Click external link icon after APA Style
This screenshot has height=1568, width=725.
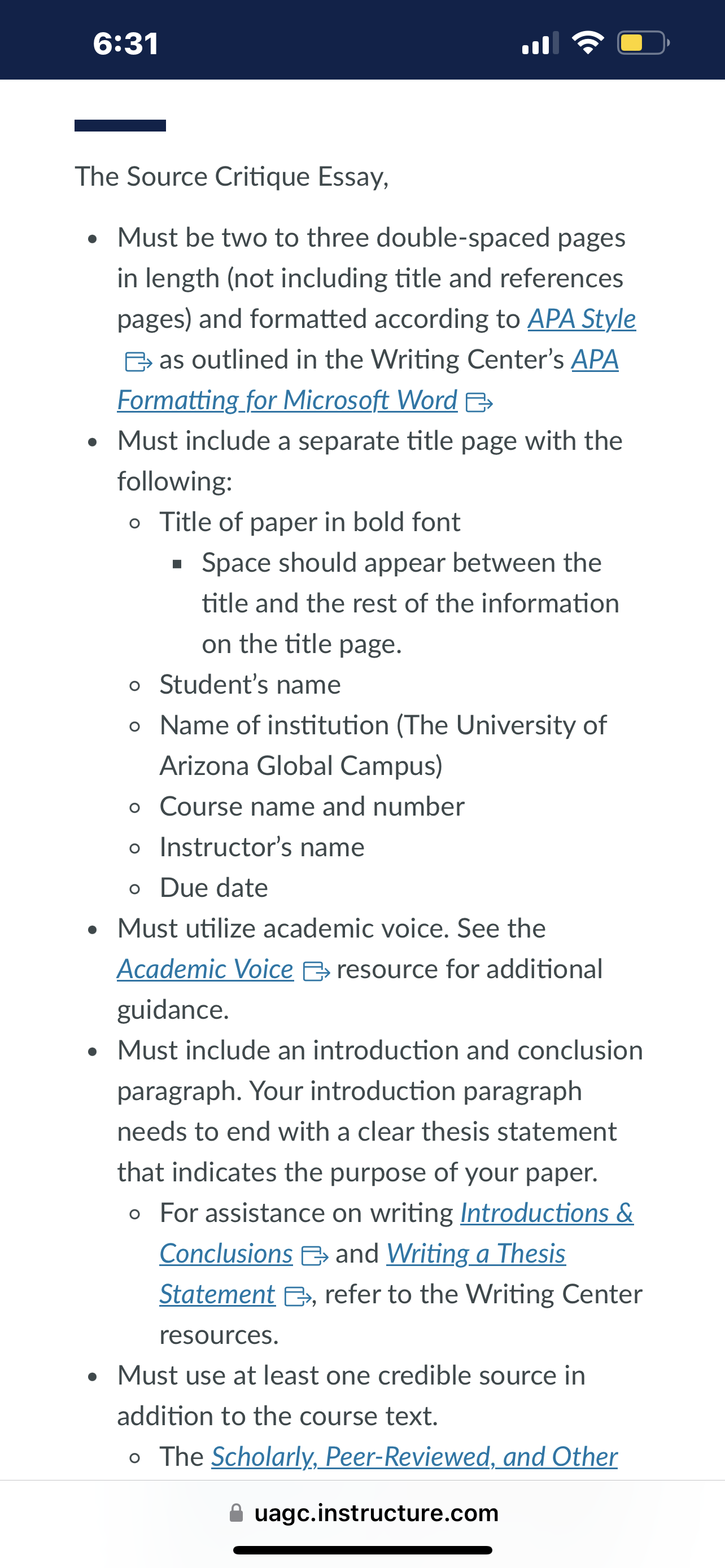pos(138,362)
